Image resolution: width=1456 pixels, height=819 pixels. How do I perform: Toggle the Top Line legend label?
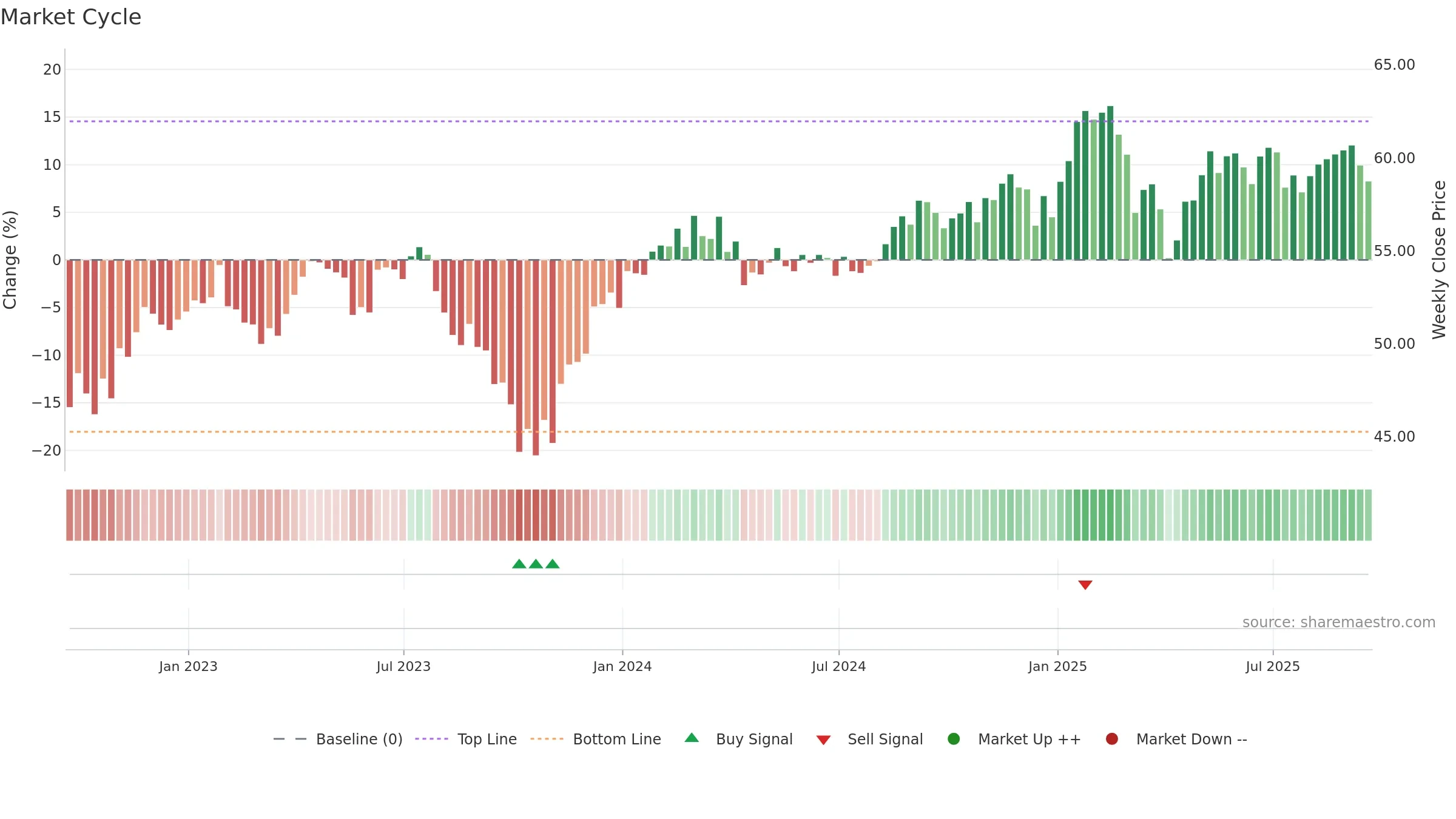[x=487, y=739]
